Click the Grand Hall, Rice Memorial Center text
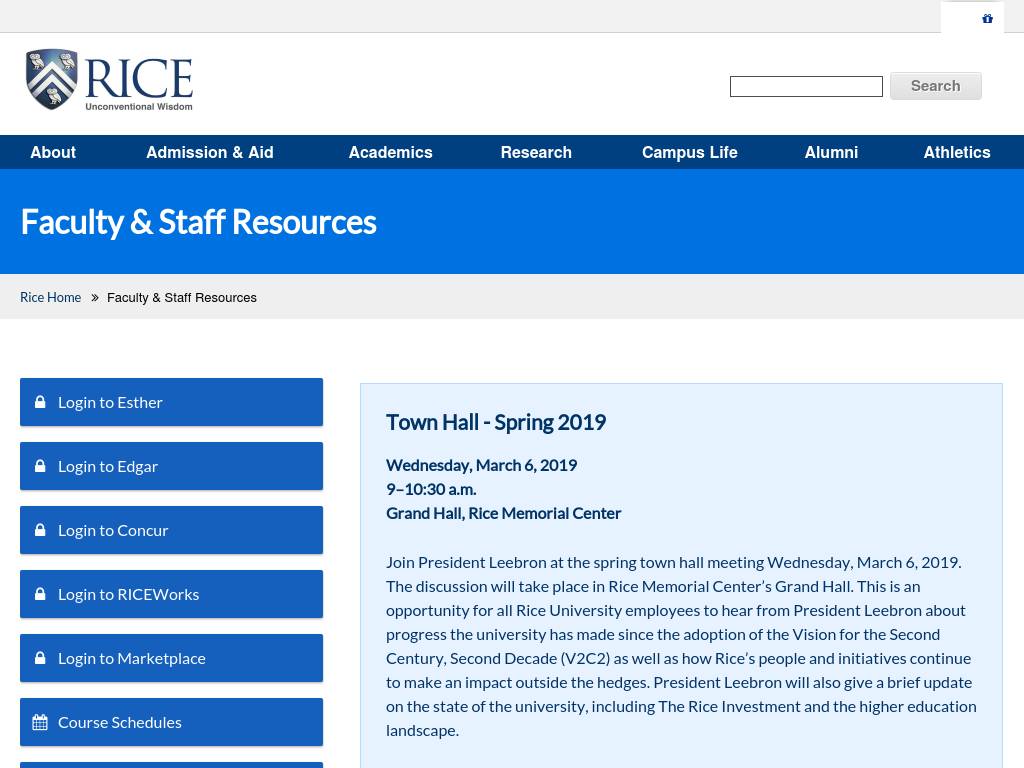This screenshot has width=1024, height=768. (x=503, y=513)
